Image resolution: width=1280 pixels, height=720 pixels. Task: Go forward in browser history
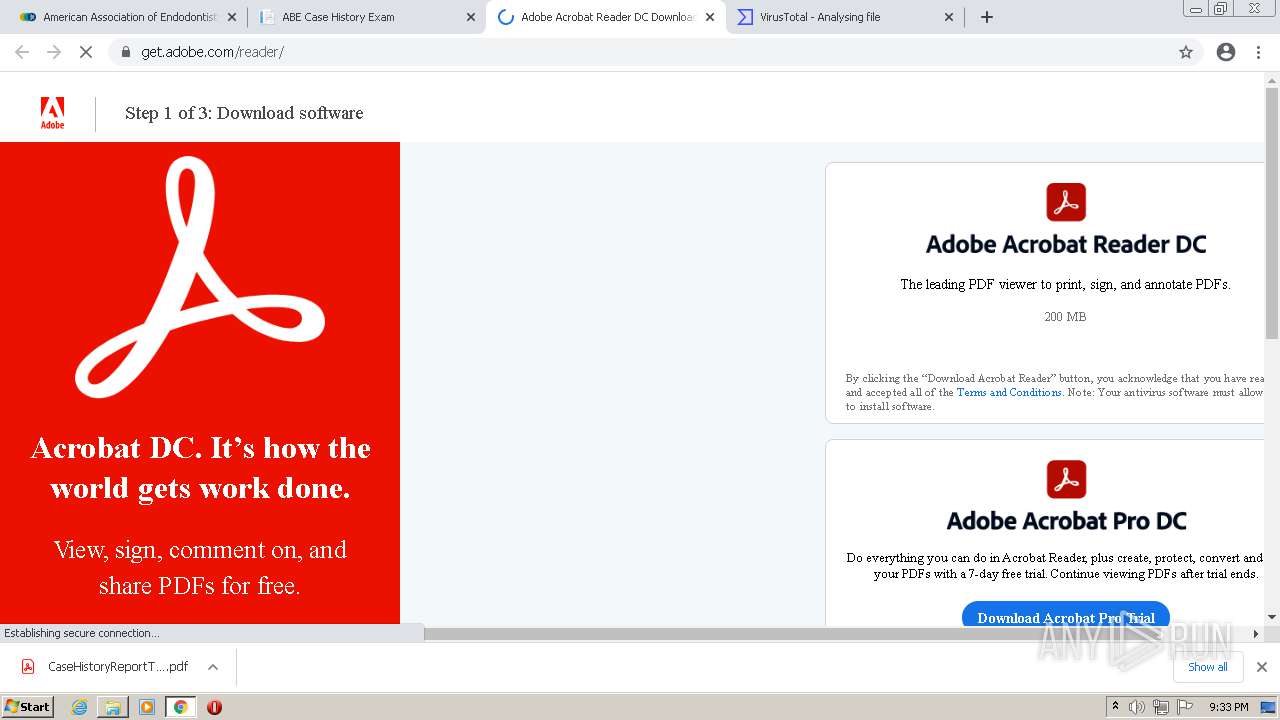tap(54, 52)
